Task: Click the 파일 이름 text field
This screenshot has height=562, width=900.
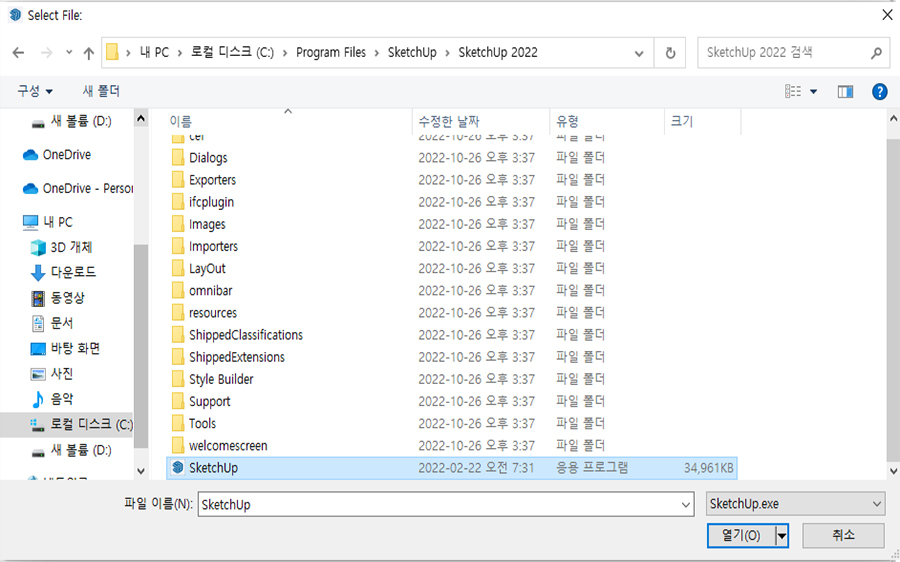Action: coord(439,505)
